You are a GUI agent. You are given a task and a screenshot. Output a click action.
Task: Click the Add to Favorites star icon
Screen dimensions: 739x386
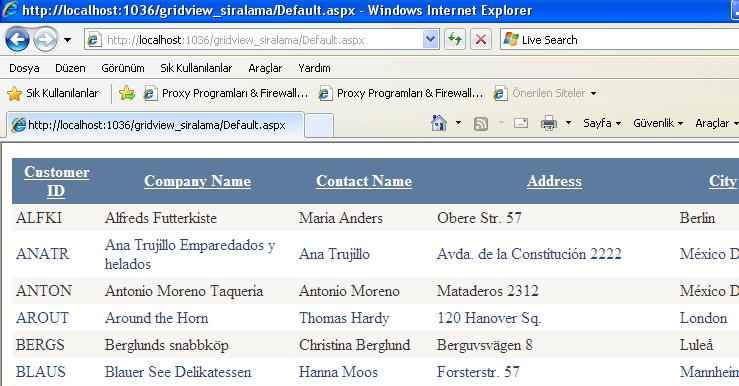coord(127,93)
